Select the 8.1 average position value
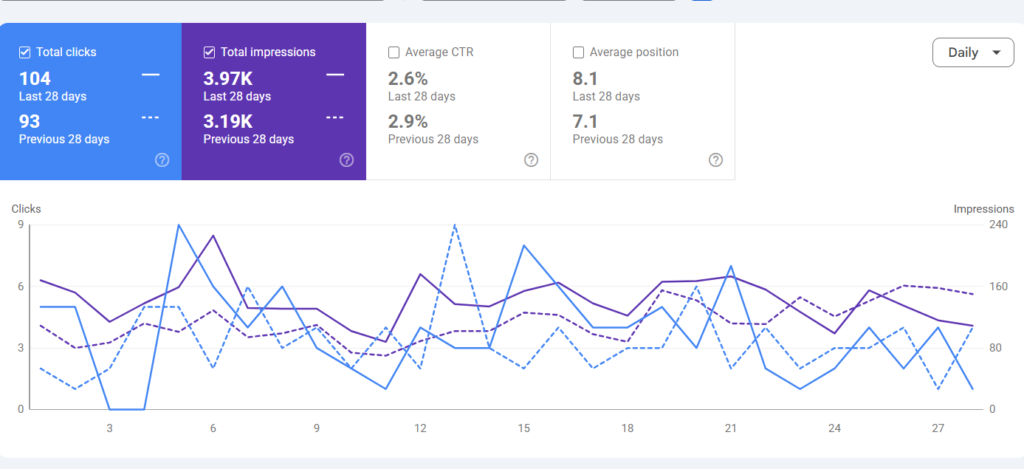1024x469 pixels. pos(586,79)
